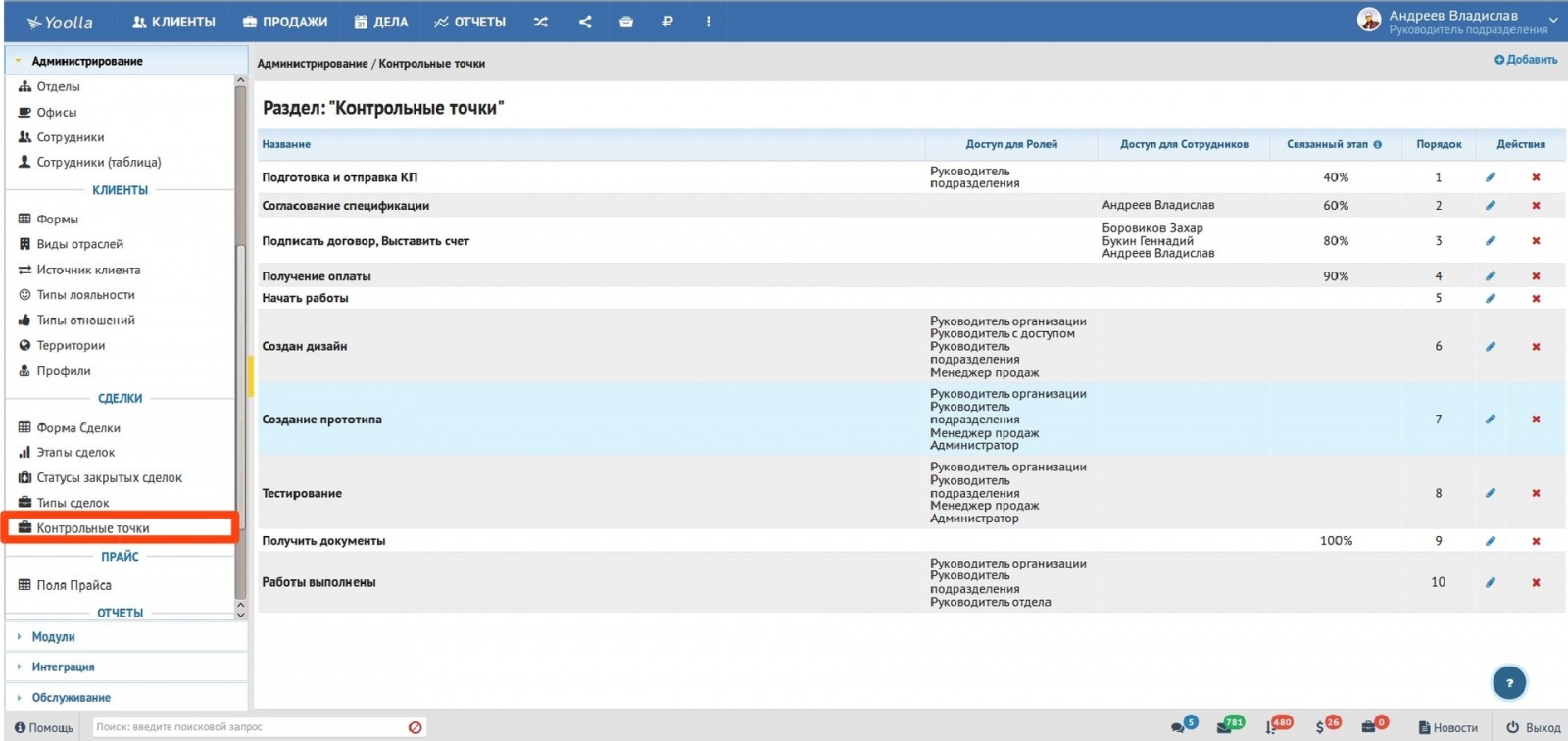1568x741 pixels.
Task: Edit the 'Тестирование' checkpoint
Action: coord(1491,493)
